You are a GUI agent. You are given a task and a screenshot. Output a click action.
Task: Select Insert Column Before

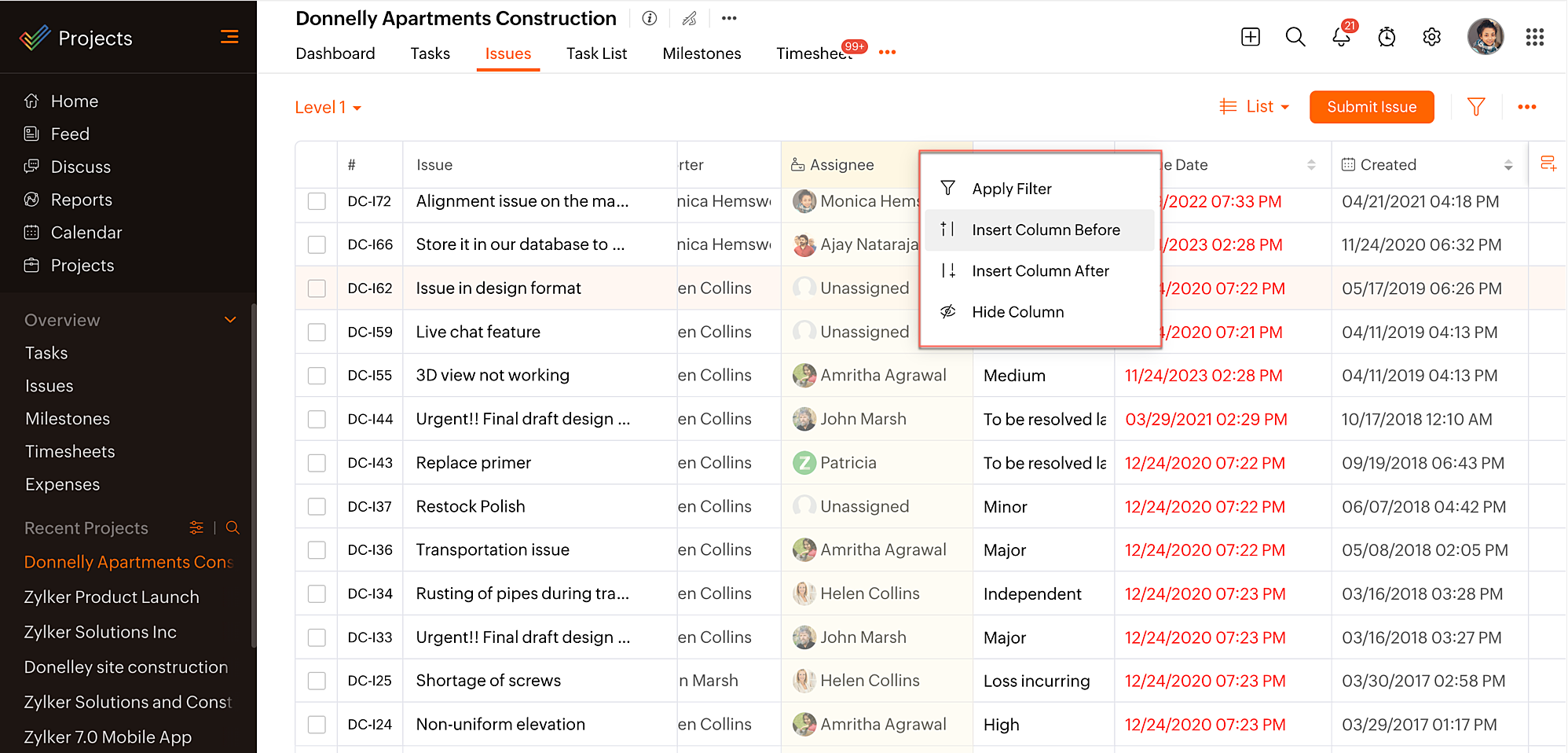pyautogui.click(x=1040, y=230)
